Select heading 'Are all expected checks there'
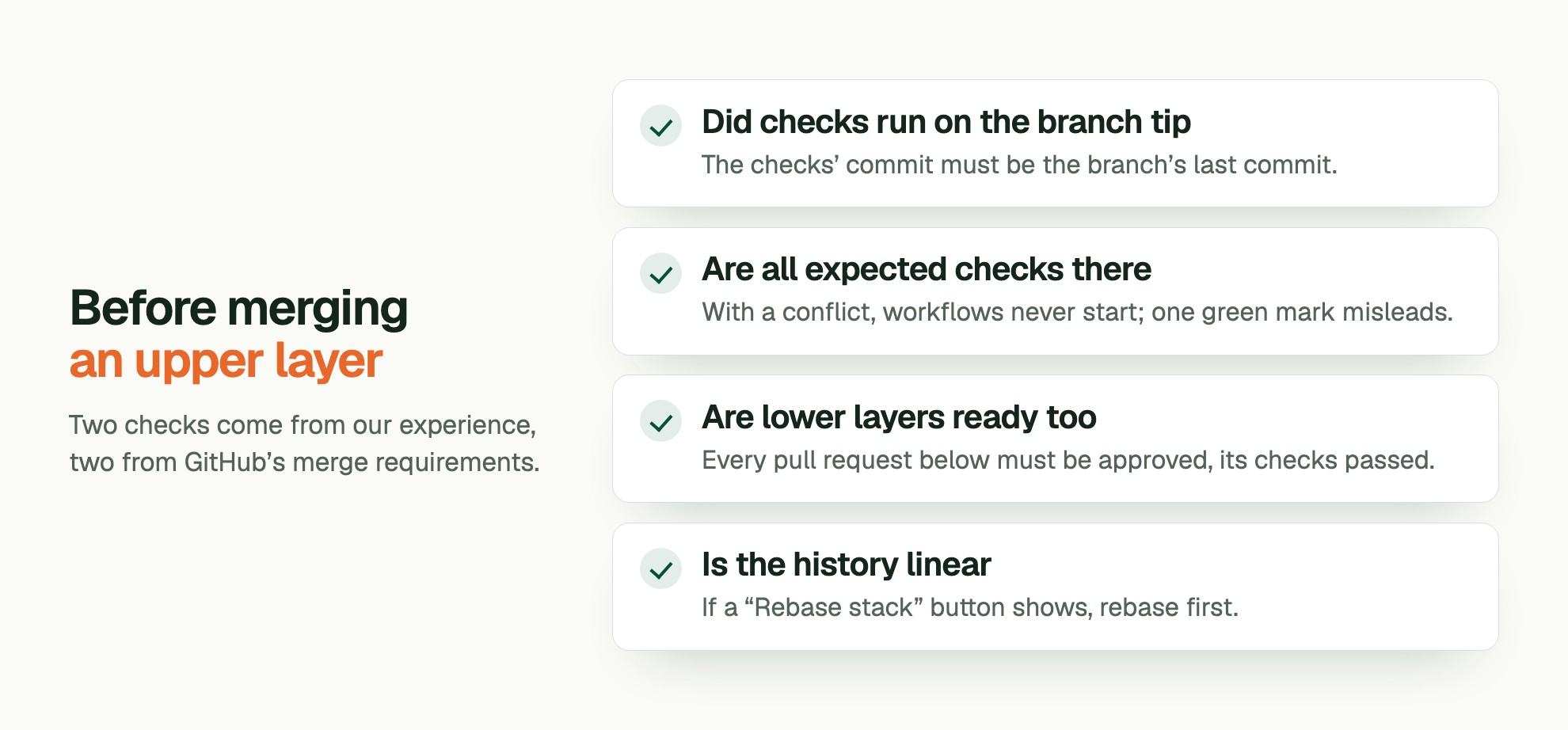Image resolution: width=1568 pixels, height=730 pixels. tap(927, 269)
